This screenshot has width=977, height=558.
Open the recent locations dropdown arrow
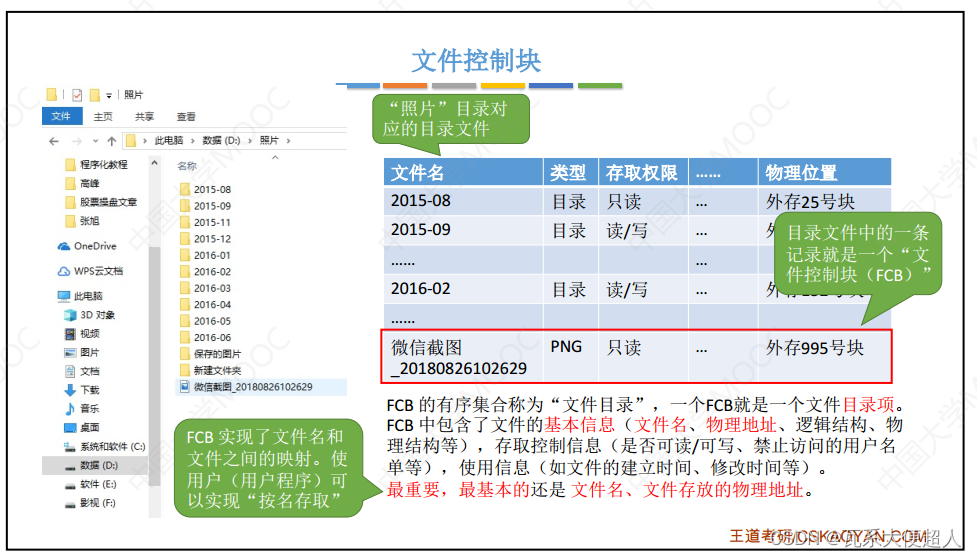[95, 141]
